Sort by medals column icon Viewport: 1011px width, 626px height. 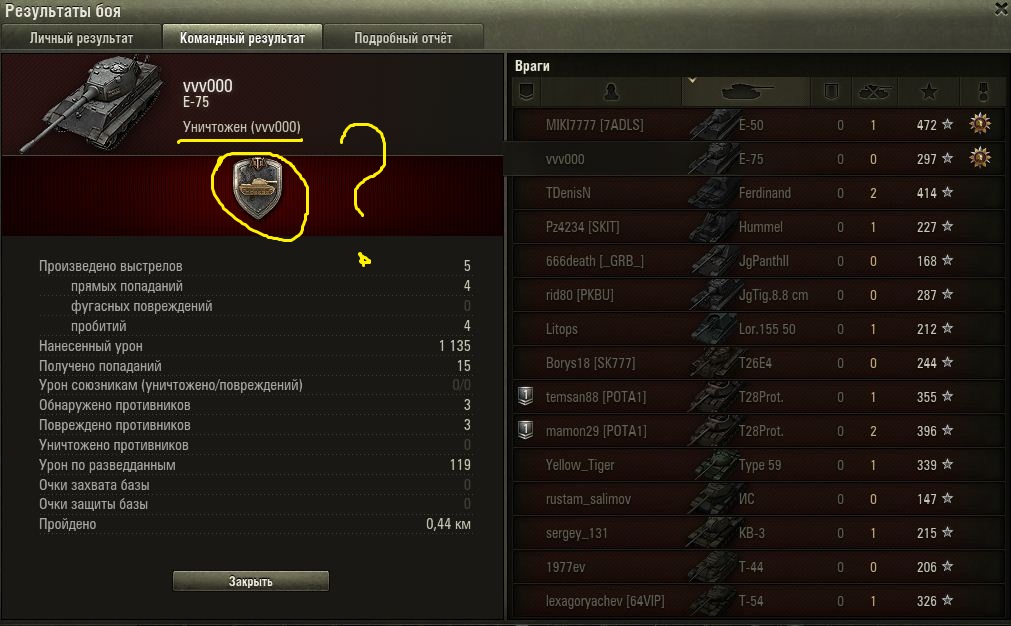(983, 92)
